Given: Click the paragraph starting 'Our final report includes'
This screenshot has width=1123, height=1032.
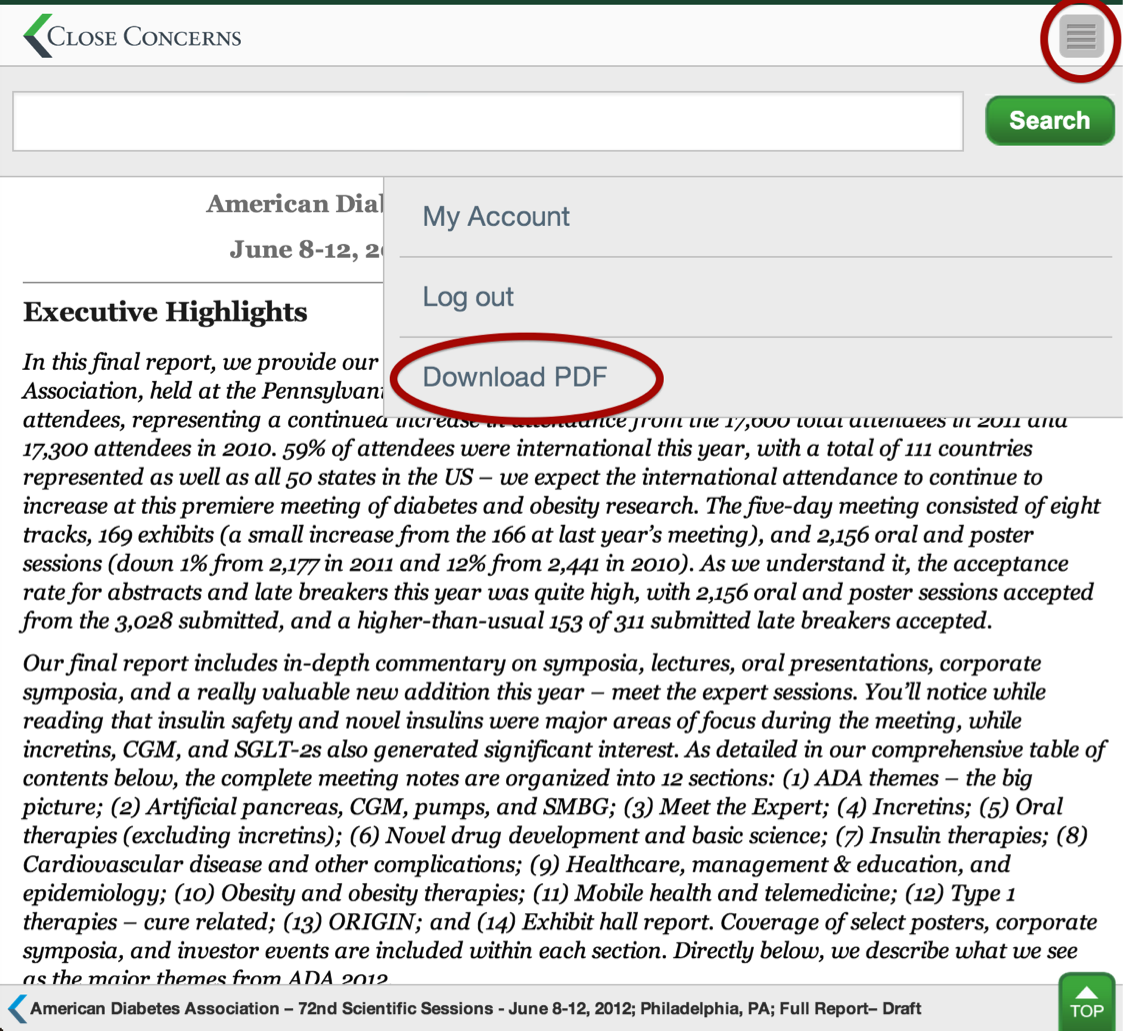Looking at the screenshot, I should pyautogui.click(x=564, y=821).
